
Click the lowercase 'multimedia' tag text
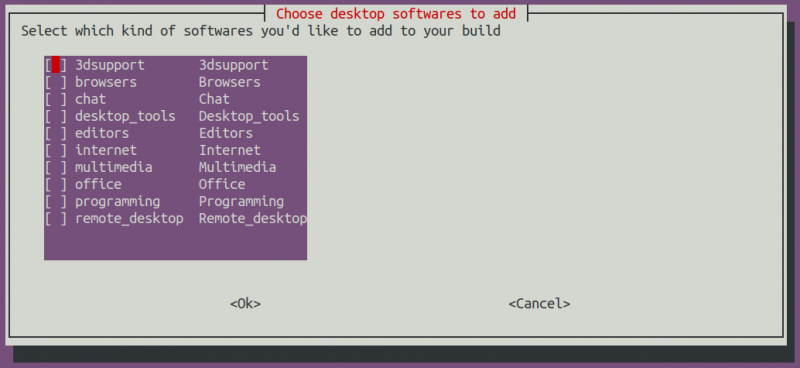pos(113,167)
